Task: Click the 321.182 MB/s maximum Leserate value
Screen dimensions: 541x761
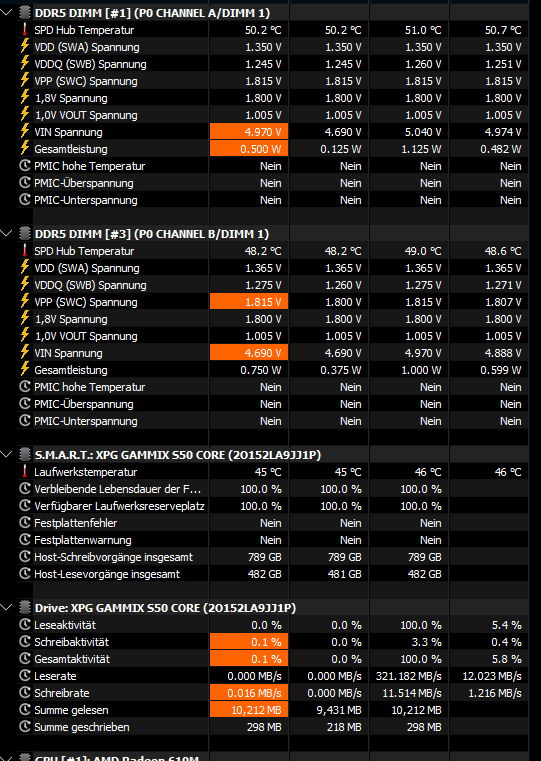Action: click(x=409, y=676)
